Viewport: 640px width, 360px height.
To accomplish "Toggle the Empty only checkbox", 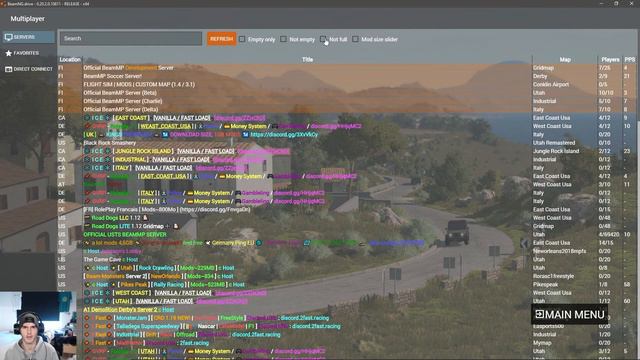I will click(242, 39).
